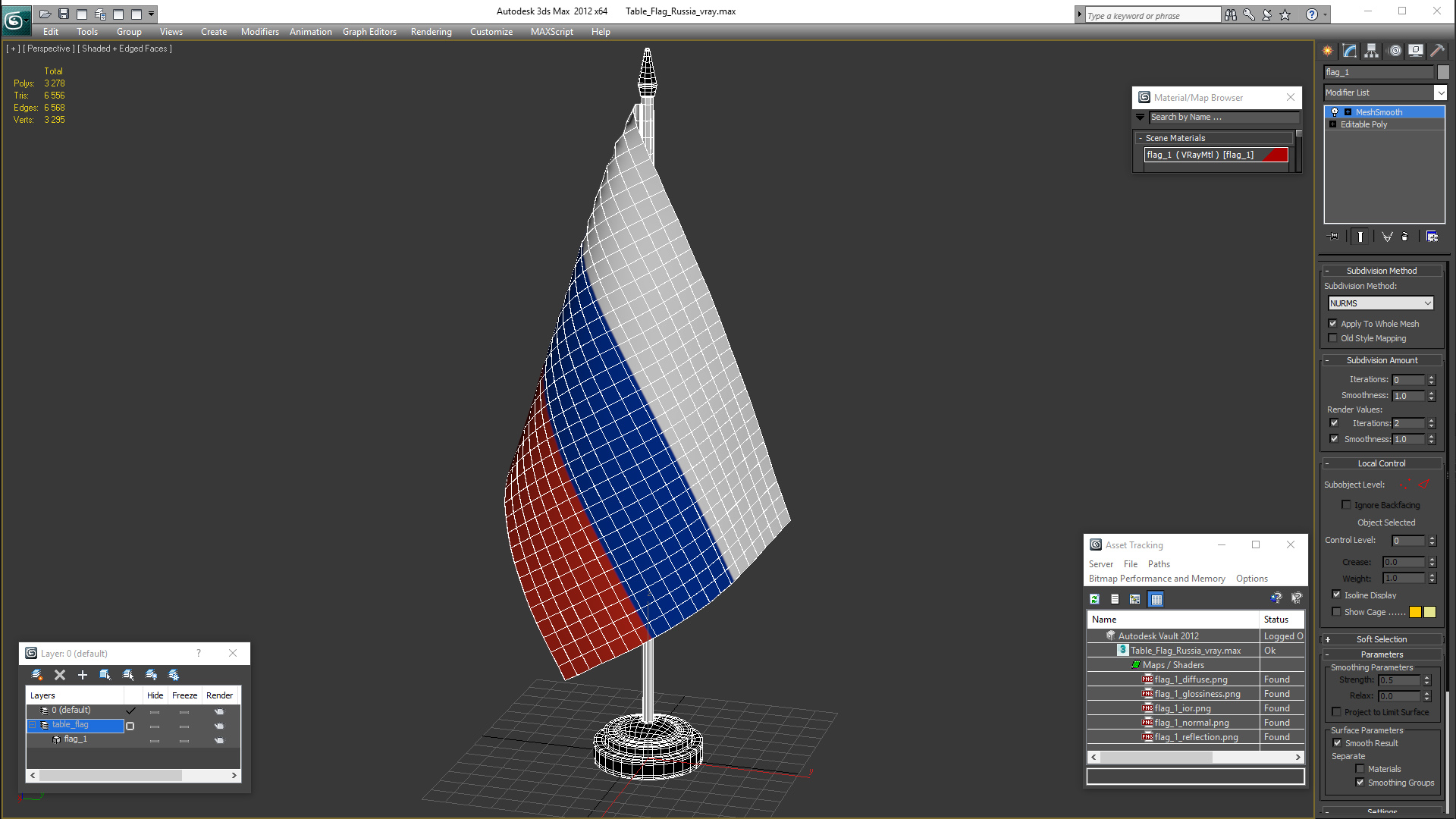Image resolution: width=1456 pixels, height=819 pixels.
Task: Toggle MeshSmooth modifier lightbulb on/off
Action: [1335, 112]
